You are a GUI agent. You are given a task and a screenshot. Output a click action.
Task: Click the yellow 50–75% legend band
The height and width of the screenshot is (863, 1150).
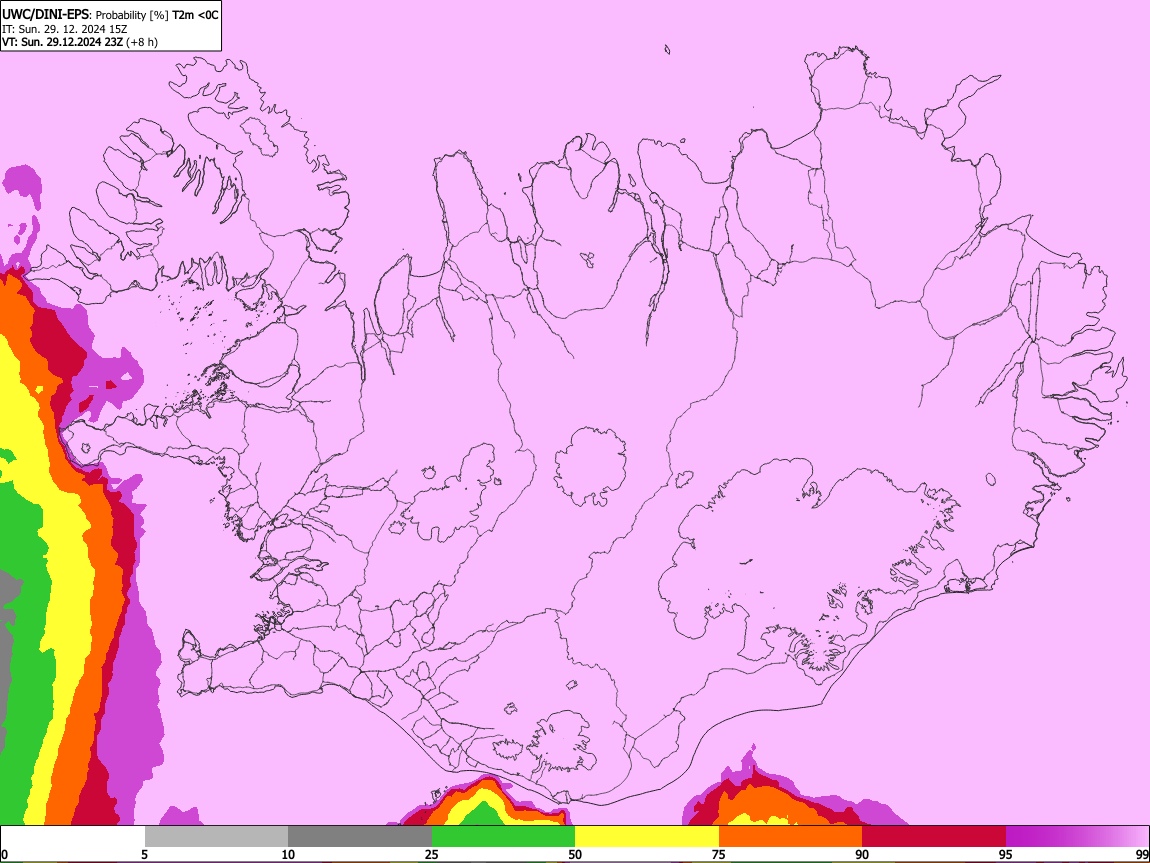coord(647,837)
